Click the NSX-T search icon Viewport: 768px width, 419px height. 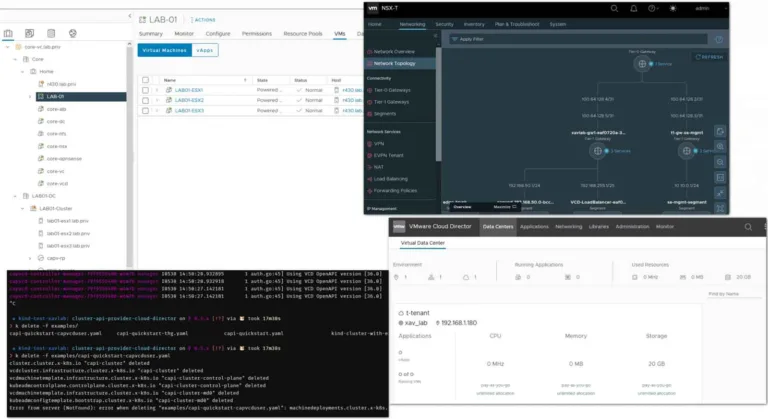614,8
